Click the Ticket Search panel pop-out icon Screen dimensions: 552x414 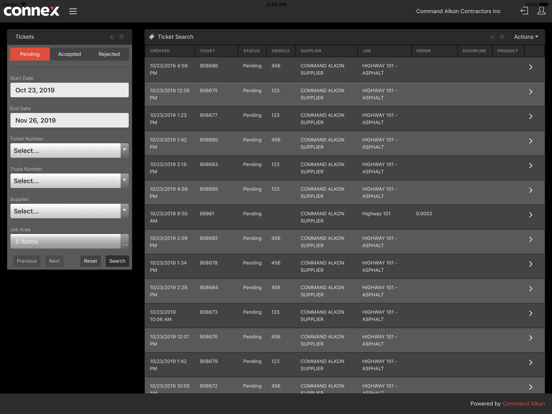tap(493, 37)
